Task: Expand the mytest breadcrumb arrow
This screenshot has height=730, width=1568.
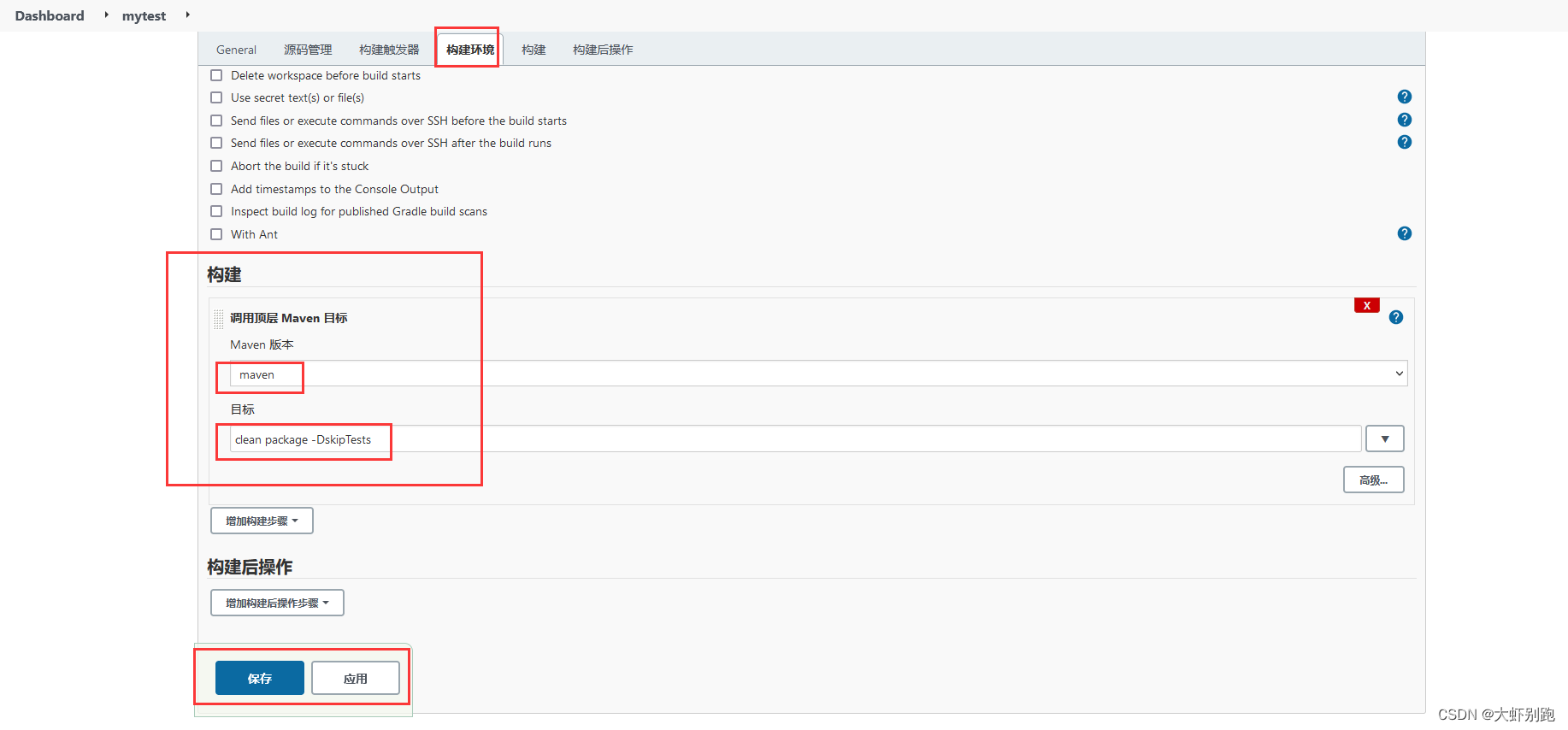Action: 187,15
